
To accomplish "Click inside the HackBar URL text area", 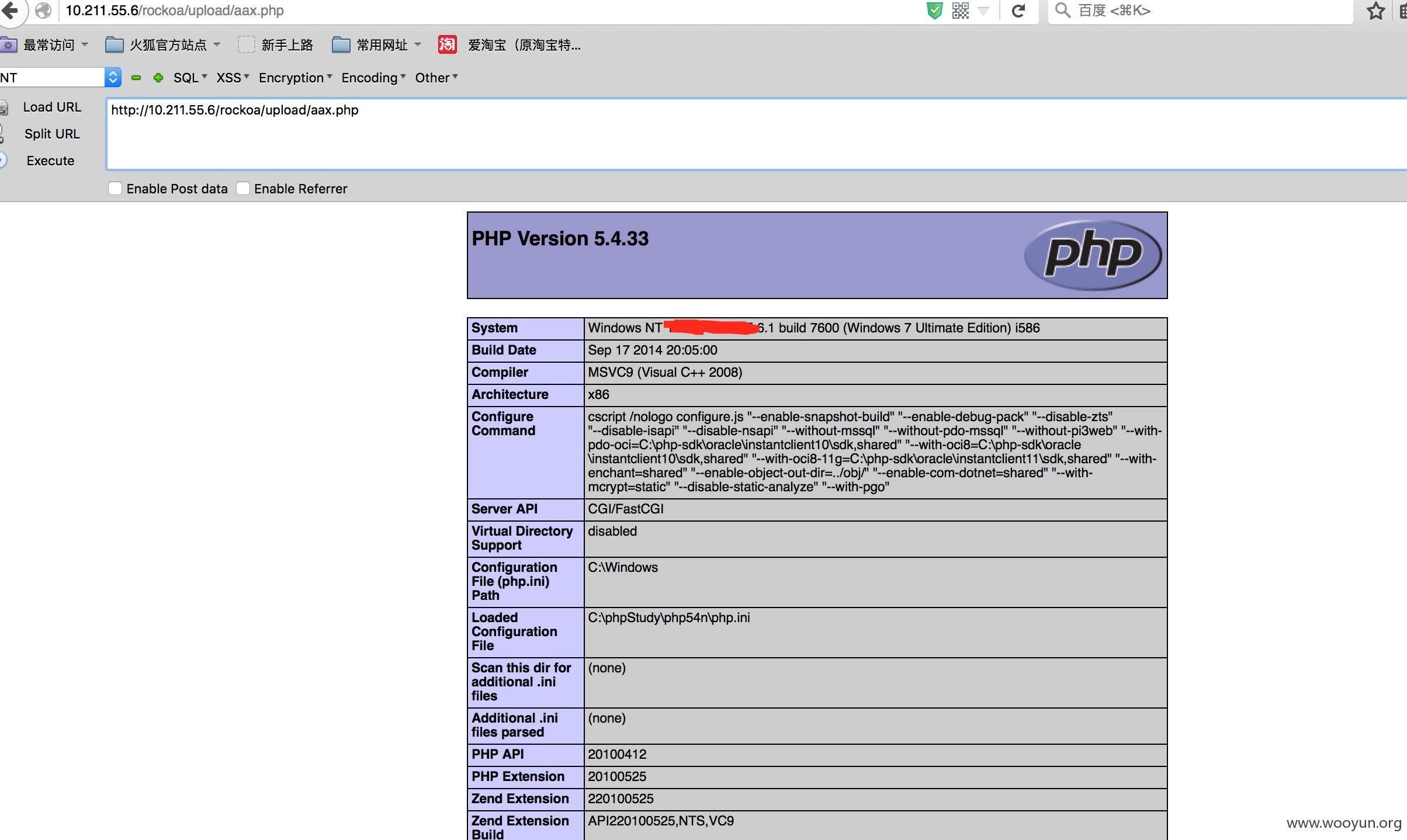I will click(x=756, y=134).
